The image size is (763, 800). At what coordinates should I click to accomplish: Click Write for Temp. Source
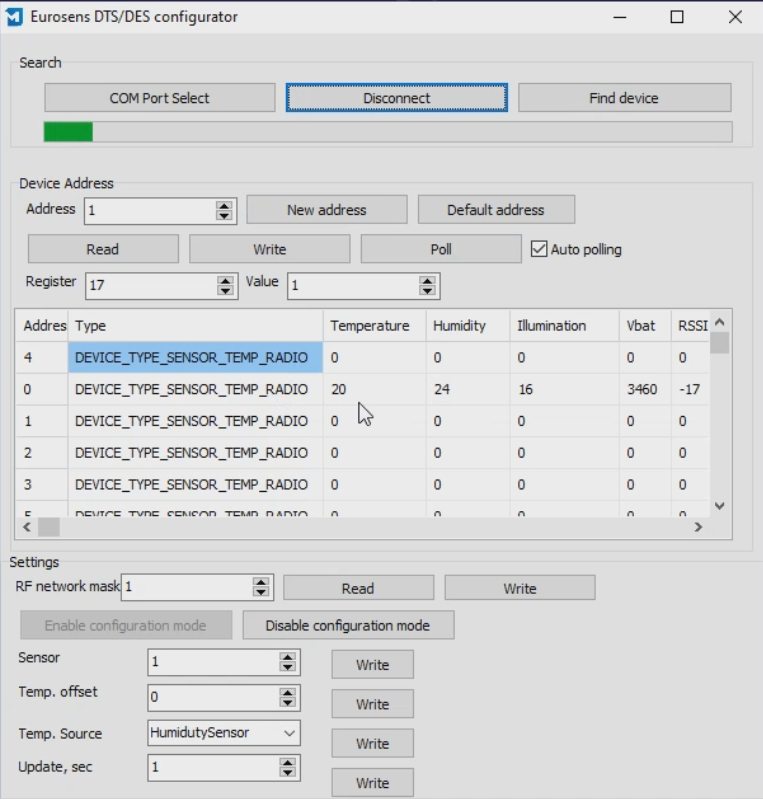coord(373,743)
